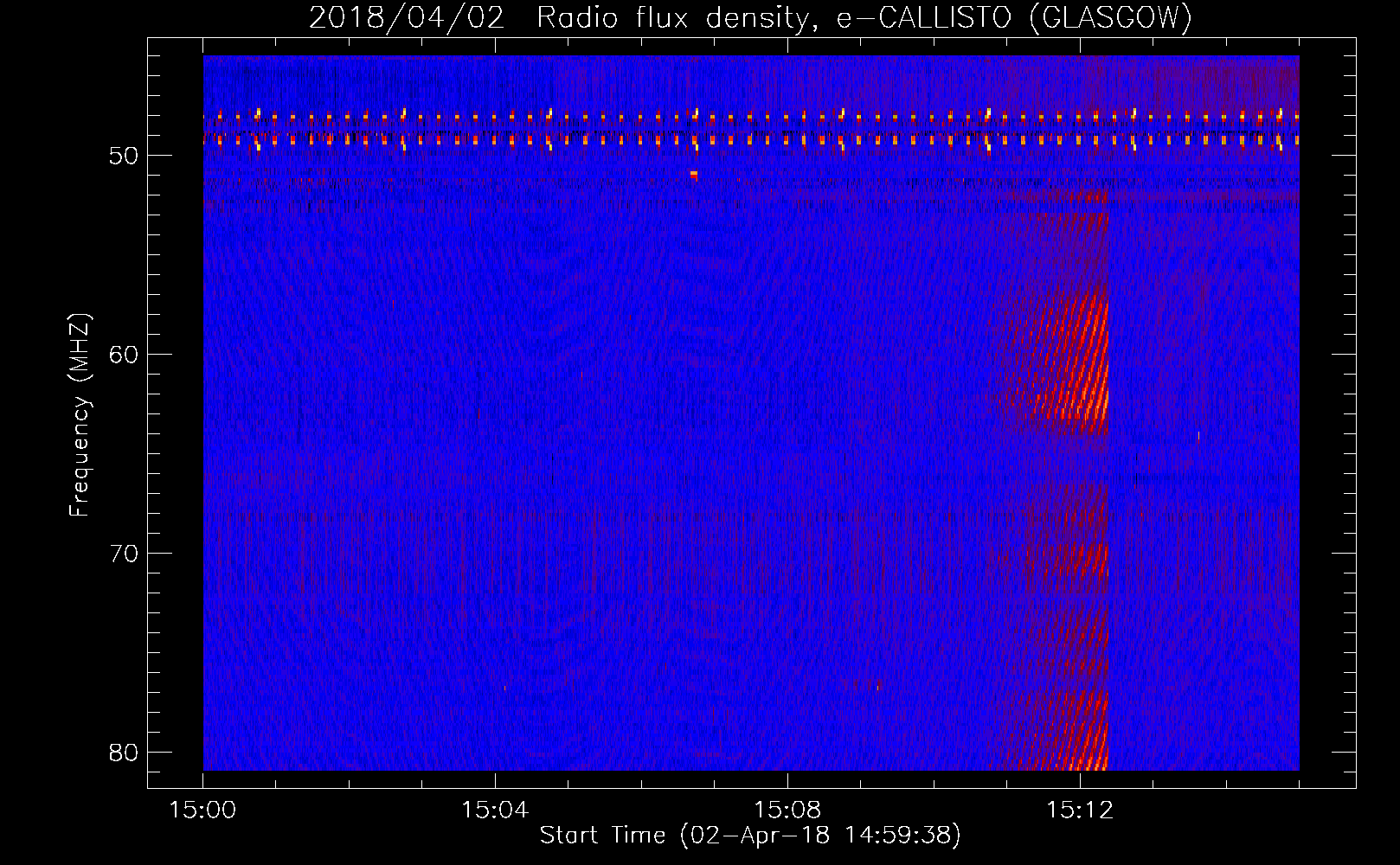
Task: Click the 60 MHz frequency tick label
Action: coord(125,355)
